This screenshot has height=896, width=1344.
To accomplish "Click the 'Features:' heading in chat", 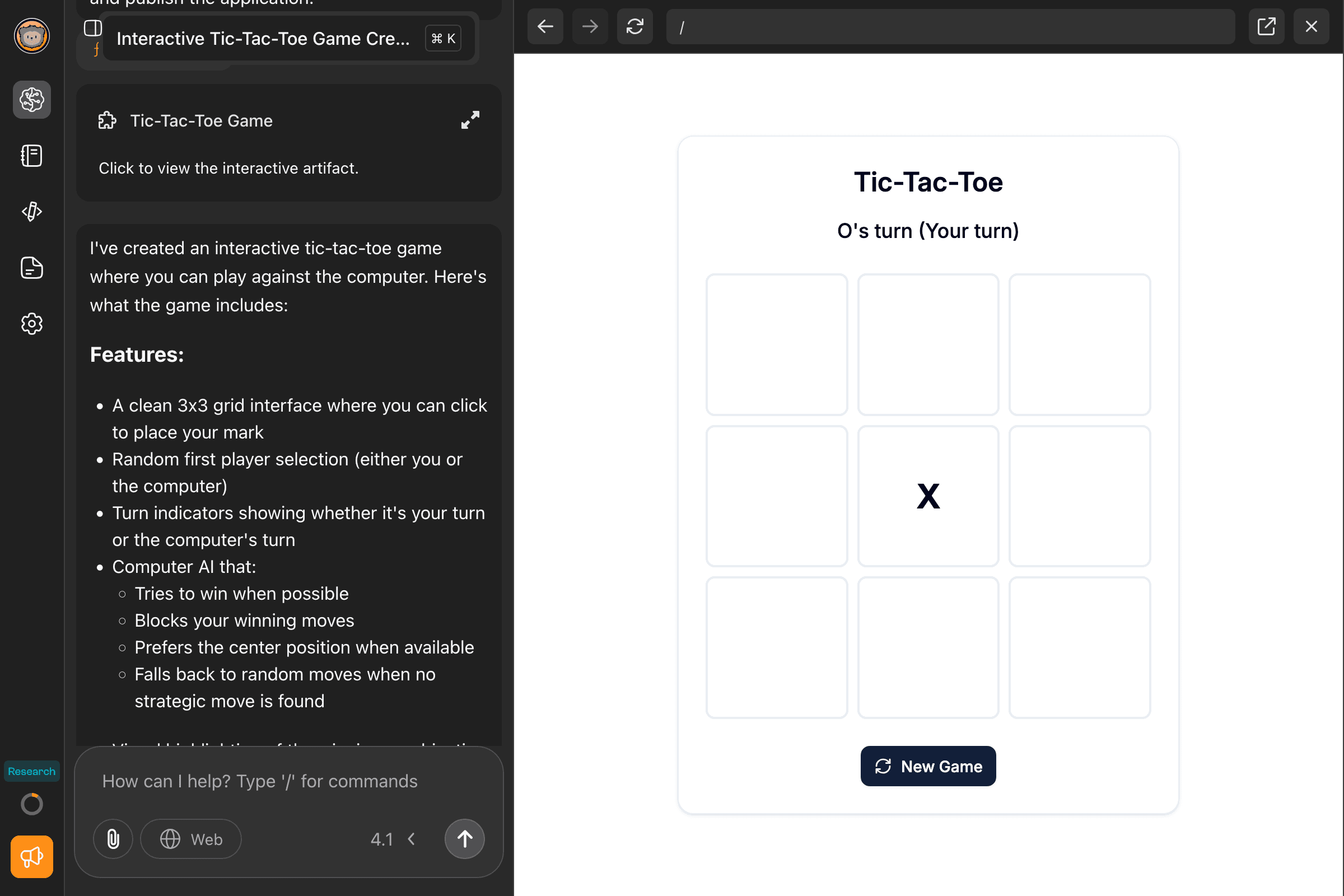I will [137, 354].
